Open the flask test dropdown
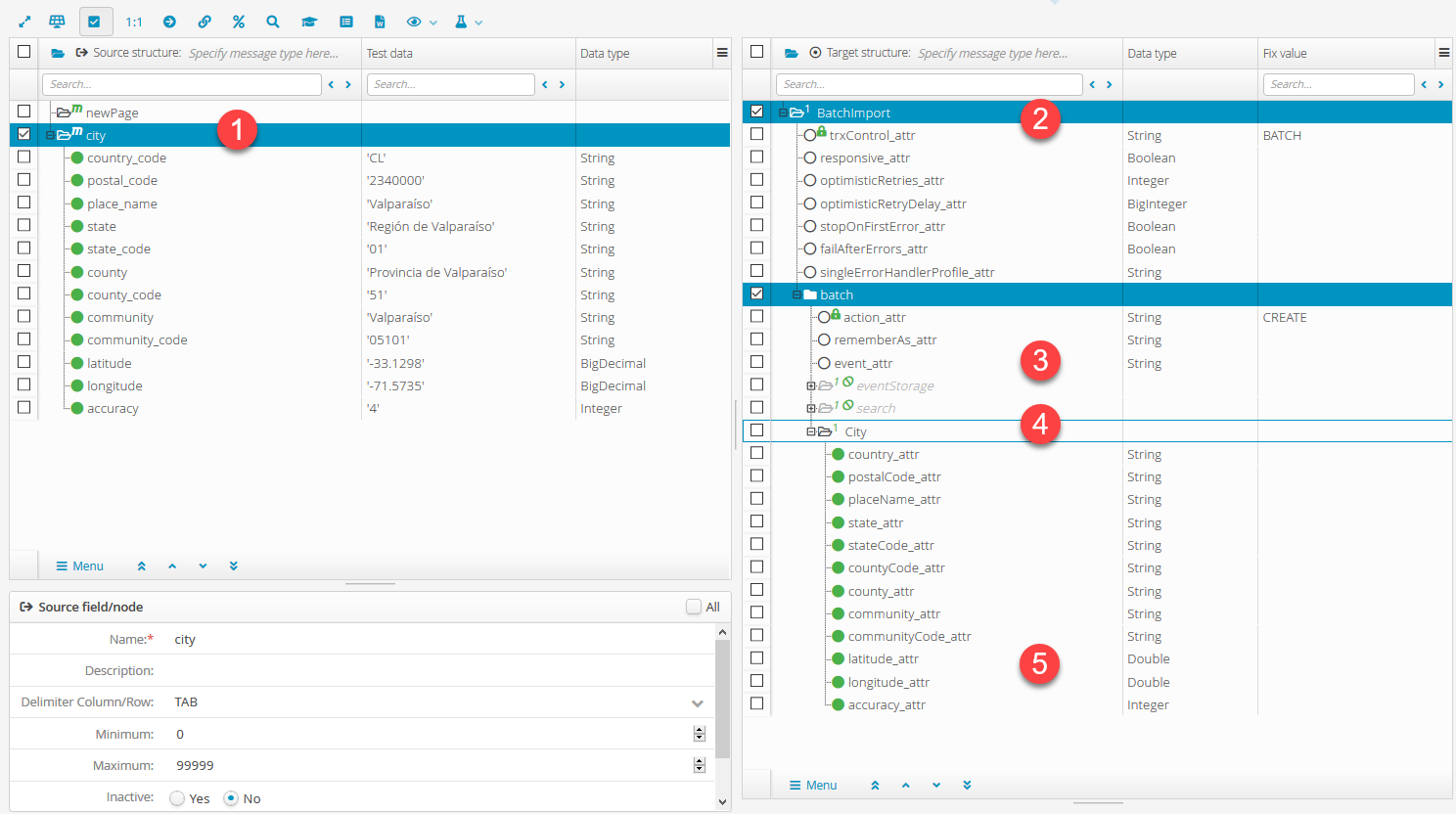 point(468,22)
